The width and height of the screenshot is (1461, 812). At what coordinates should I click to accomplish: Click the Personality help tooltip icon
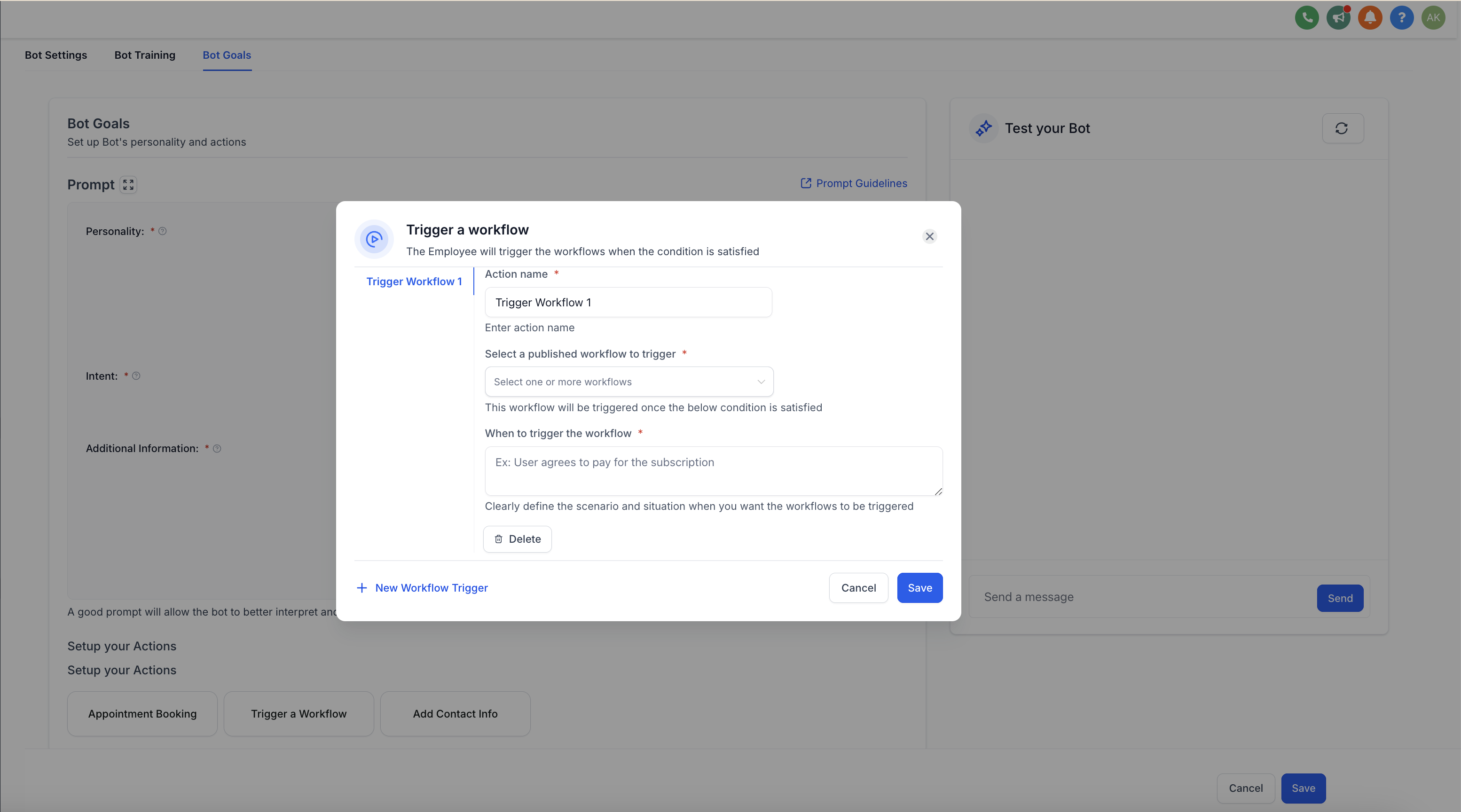pyautogui.click(x=162, y=231)
